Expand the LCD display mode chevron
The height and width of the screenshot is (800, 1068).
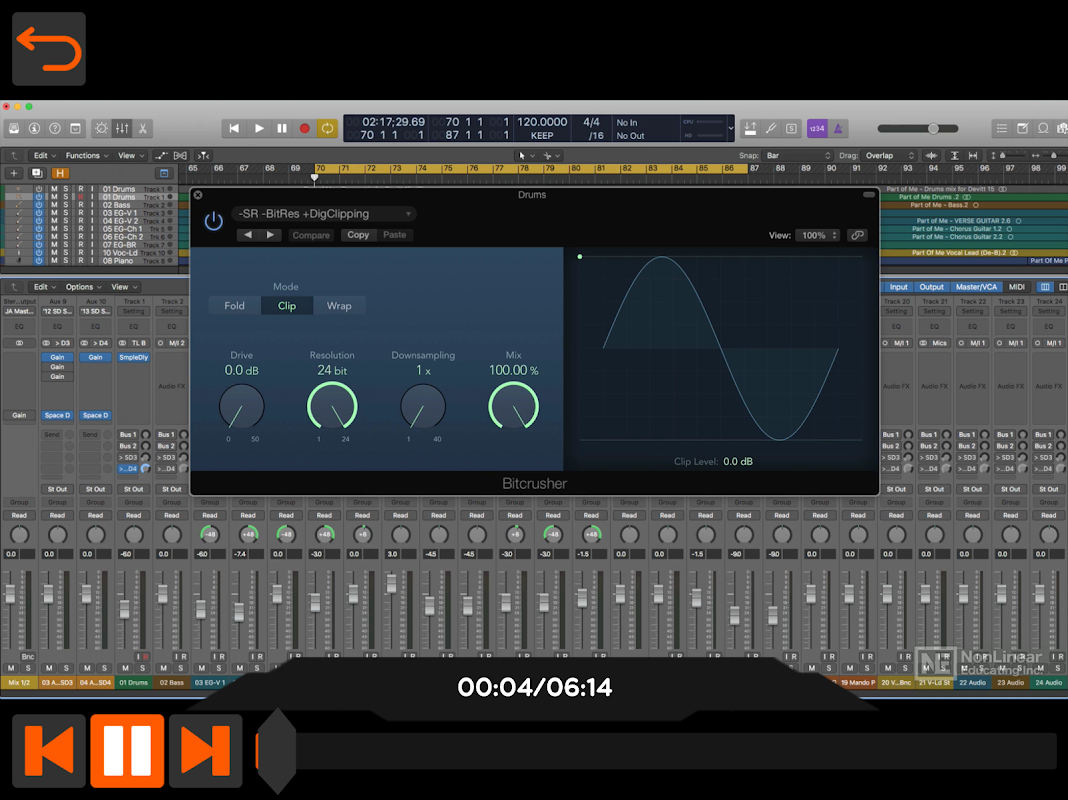point(731,128)
